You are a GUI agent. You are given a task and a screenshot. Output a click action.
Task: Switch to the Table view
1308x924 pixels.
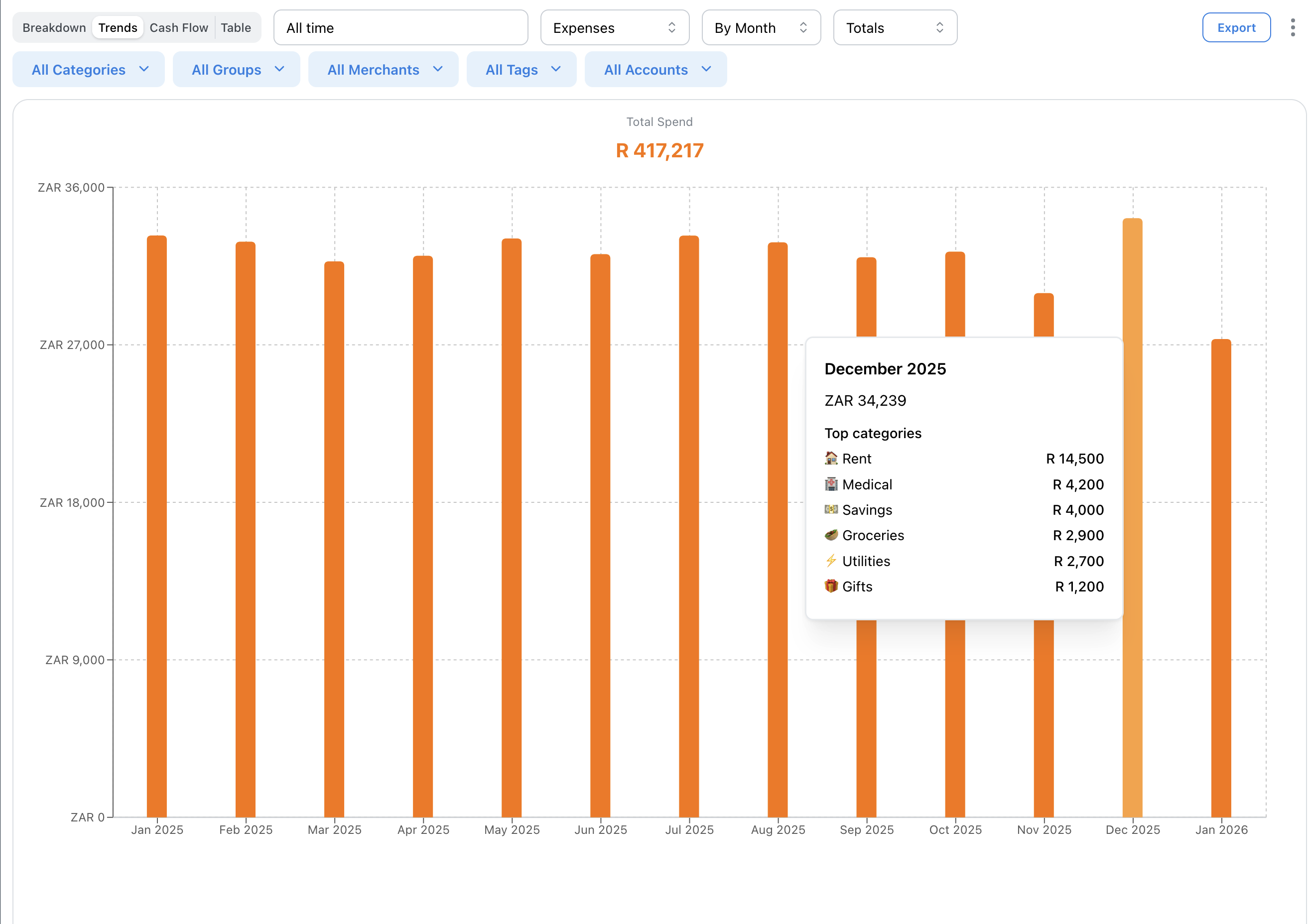(237, 27)
